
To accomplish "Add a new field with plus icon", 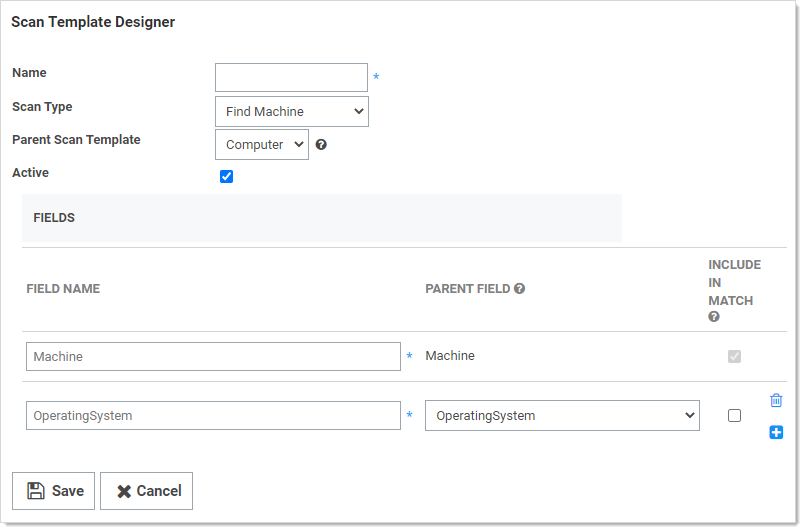I will click(776, 432).
